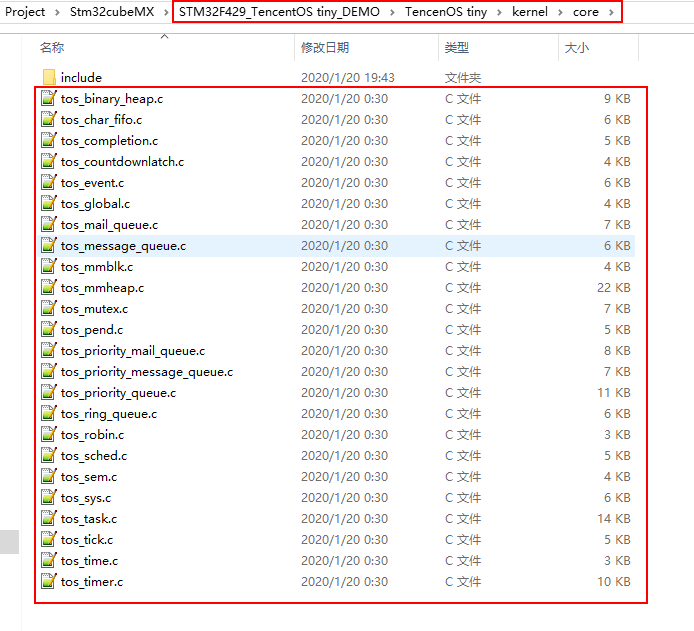Navigate to Project in the address bar
This screenshot has height=631, width=694.
click(x=25, y=12)
